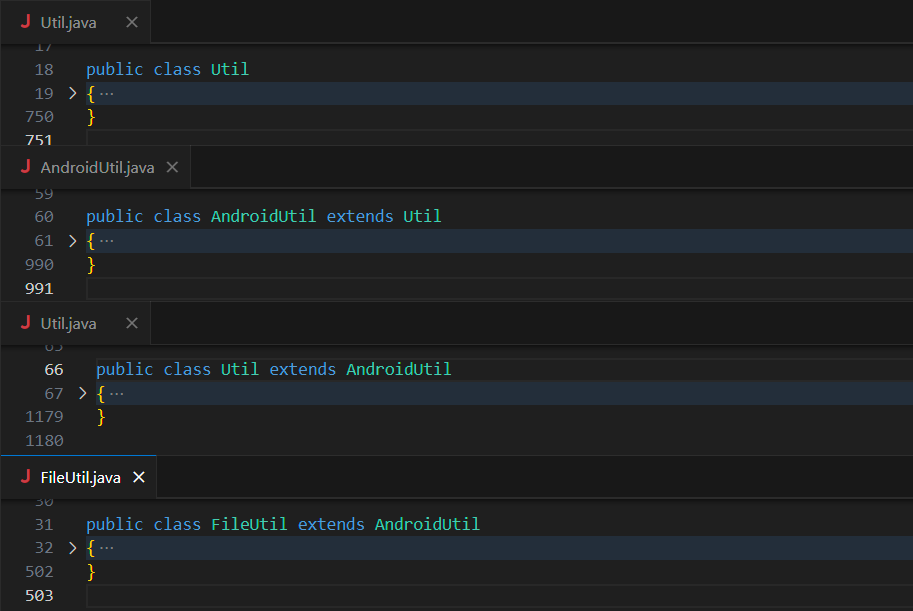Screen dimensions: 913x611
Task: Expand the folded region at line 67
Action: pos(83,393)
